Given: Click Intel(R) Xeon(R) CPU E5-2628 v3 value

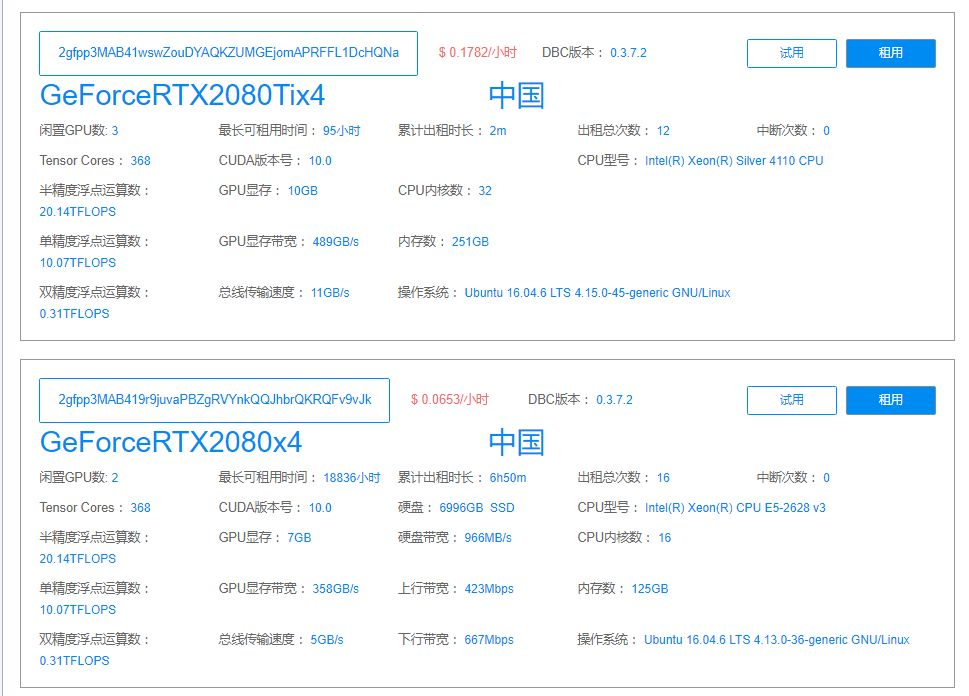Looking at the screenshot, I should (x=735, y=507).
